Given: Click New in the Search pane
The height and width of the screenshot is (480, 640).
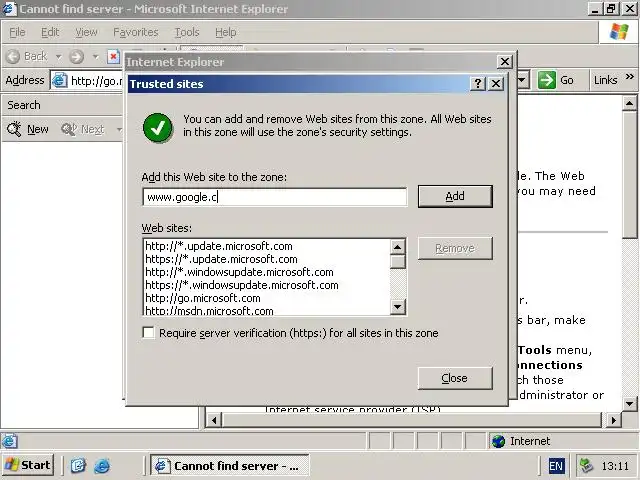Looking at the screenshot, I should [x=28, y=129].
